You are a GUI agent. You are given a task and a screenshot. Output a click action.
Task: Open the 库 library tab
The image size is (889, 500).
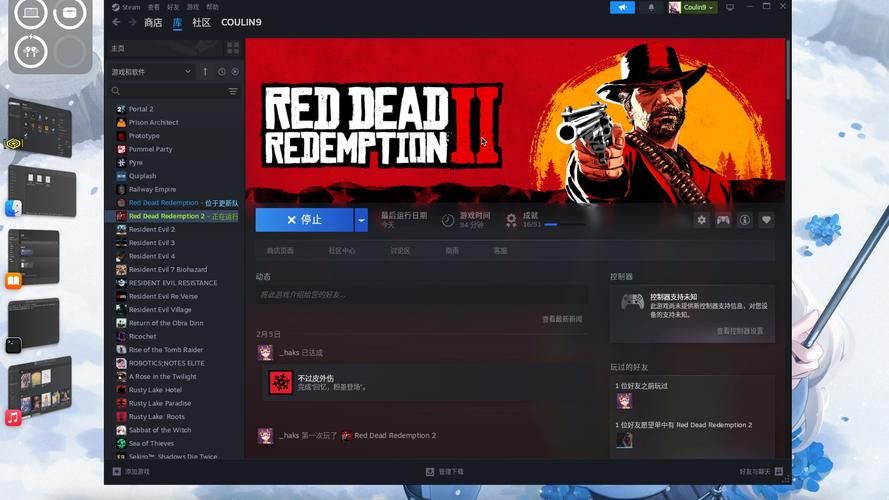coord(177,22)
